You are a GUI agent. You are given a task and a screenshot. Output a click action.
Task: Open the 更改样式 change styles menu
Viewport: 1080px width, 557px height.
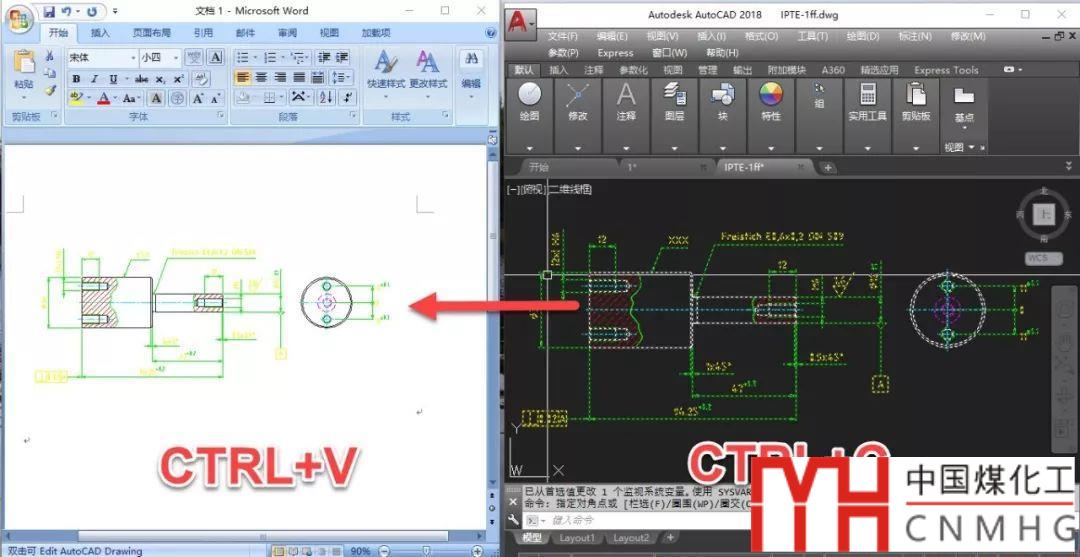pyautogui.click(x=428, y=72)
